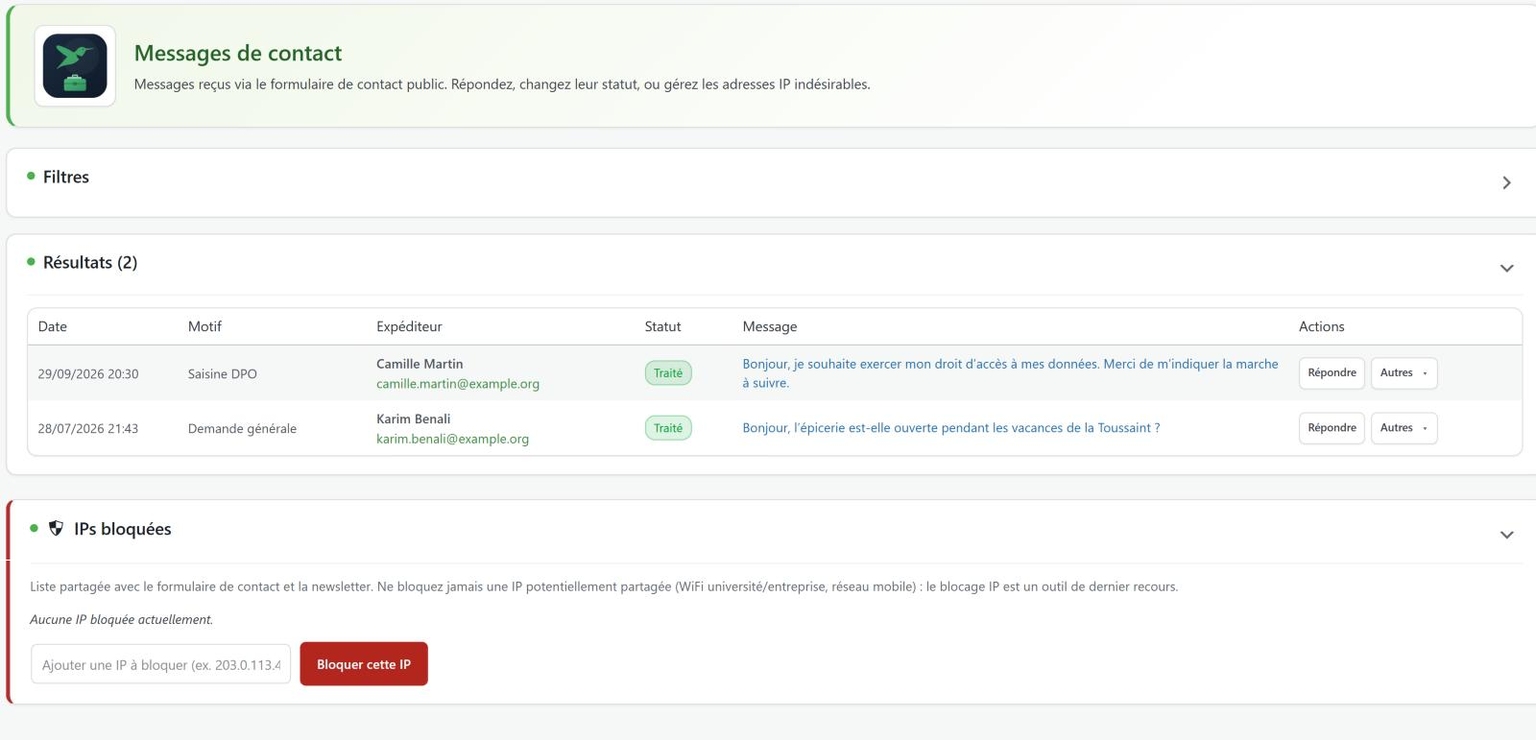Image resolution: width=1536 pixels, height=740 pixels.
Task: Click the 'Aucune IP bloquée actuellement.' notice
Action: point(122,620)
